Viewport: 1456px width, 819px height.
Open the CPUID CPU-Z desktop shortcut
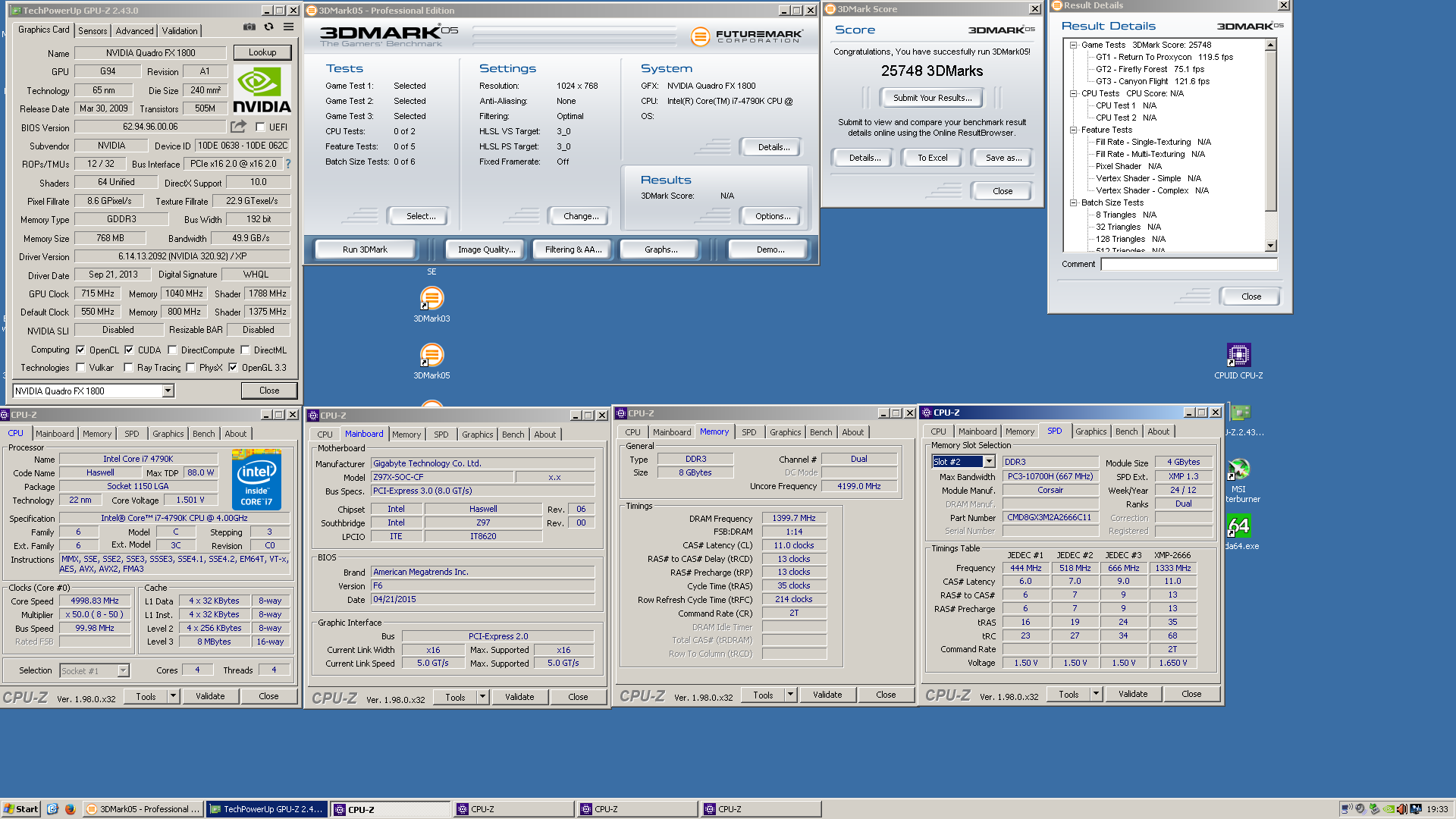pyautogui.click(x=1238, y=361)
